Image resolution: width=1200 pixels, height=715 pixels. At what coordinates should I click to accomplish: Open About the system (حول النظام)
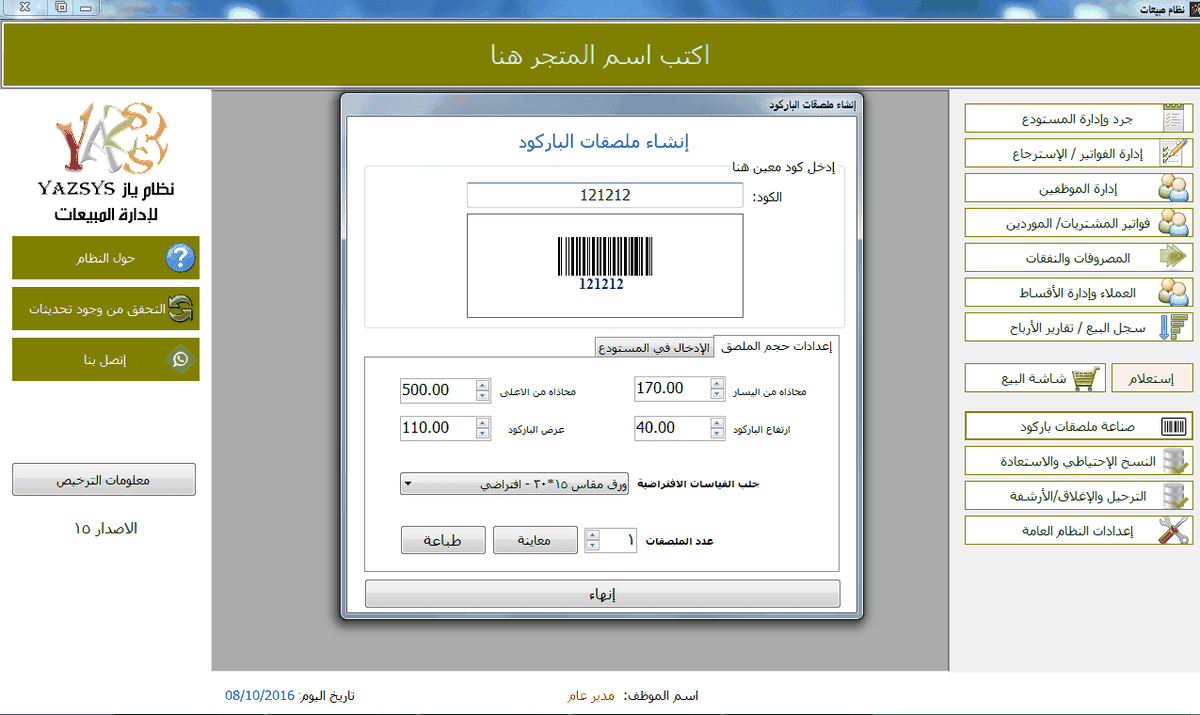pos(106,258)
